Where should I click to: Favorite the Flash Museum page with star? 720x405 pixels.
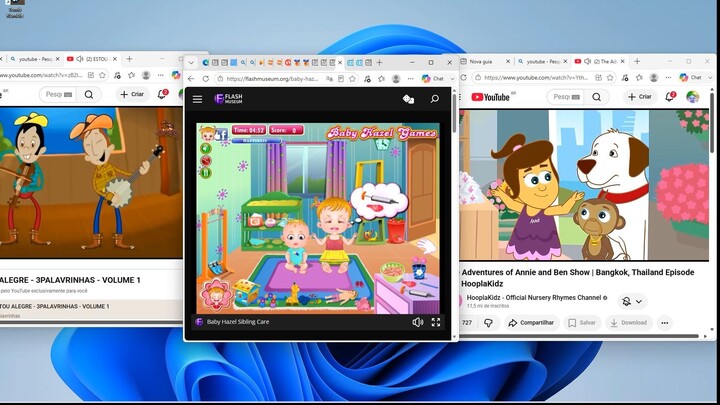pyautogui.click(x=352, y=79)
